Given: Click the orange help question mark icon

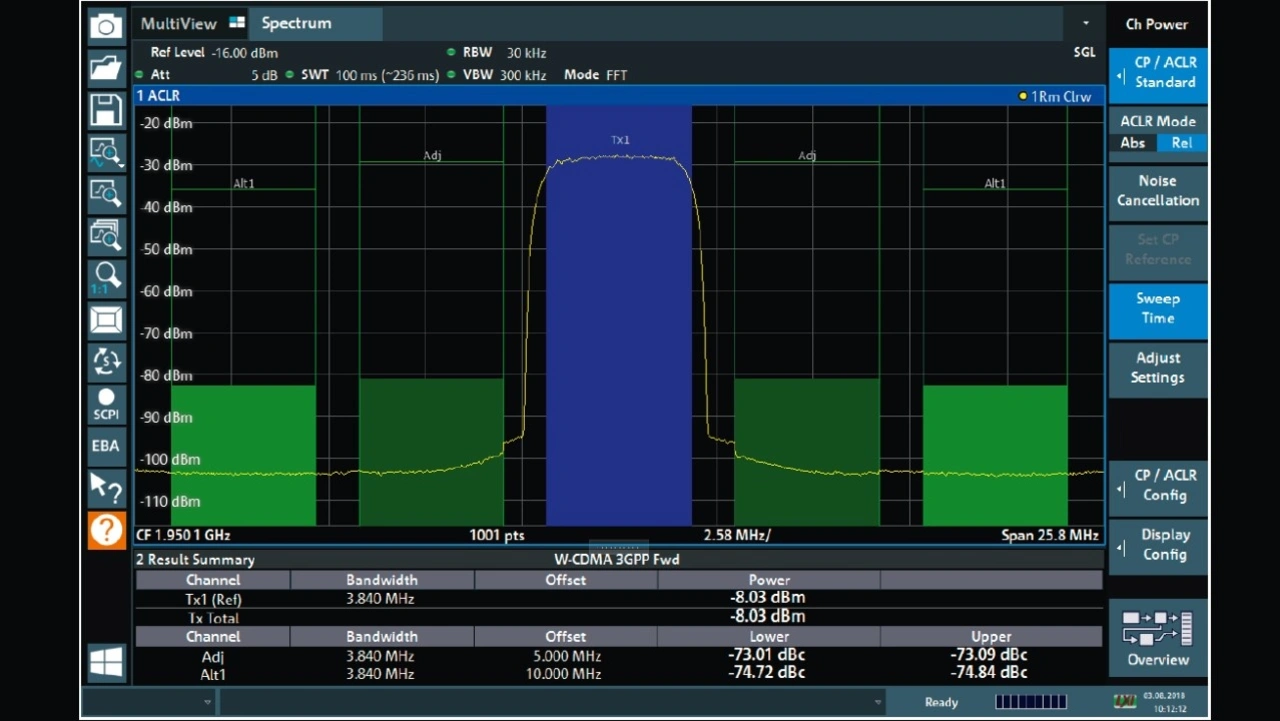Looking at the screenshot, I should tap(106, 530).
